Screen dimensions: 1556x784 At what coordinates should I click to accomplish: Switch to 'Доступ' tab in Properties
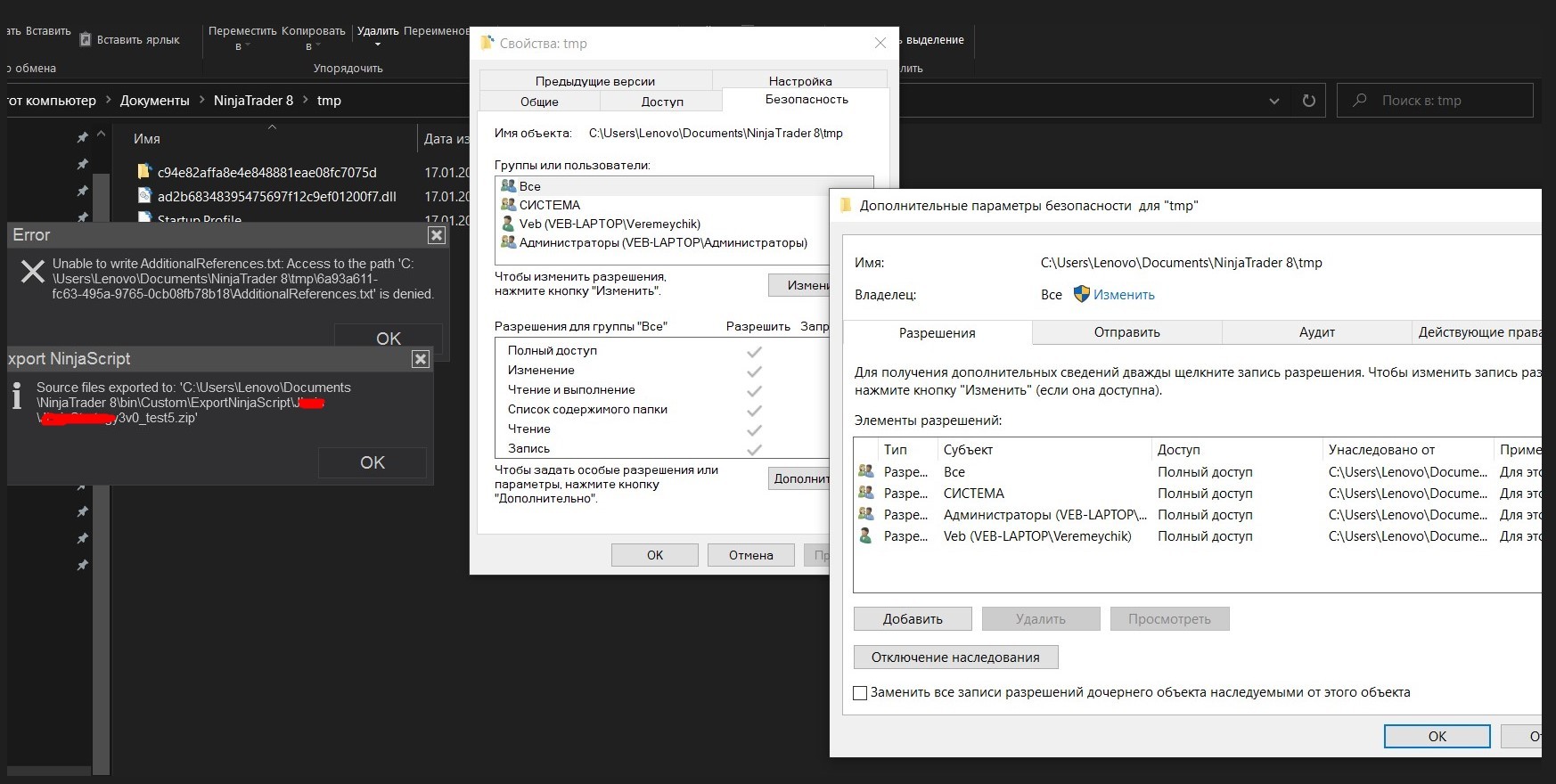click(x=662, y=102)
